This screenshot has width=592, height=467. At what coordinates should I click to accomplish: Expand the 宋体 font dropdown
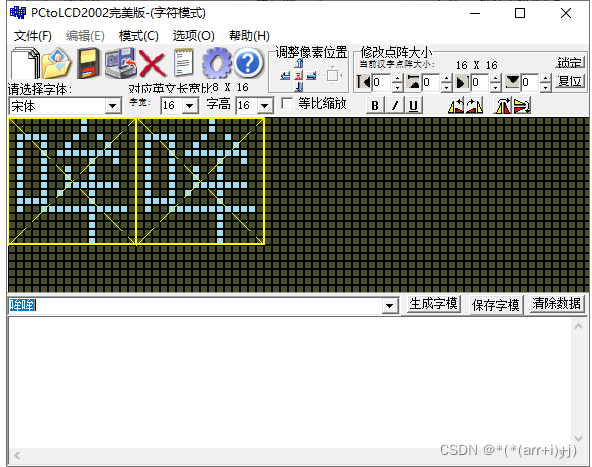click(x=113, y=106)
